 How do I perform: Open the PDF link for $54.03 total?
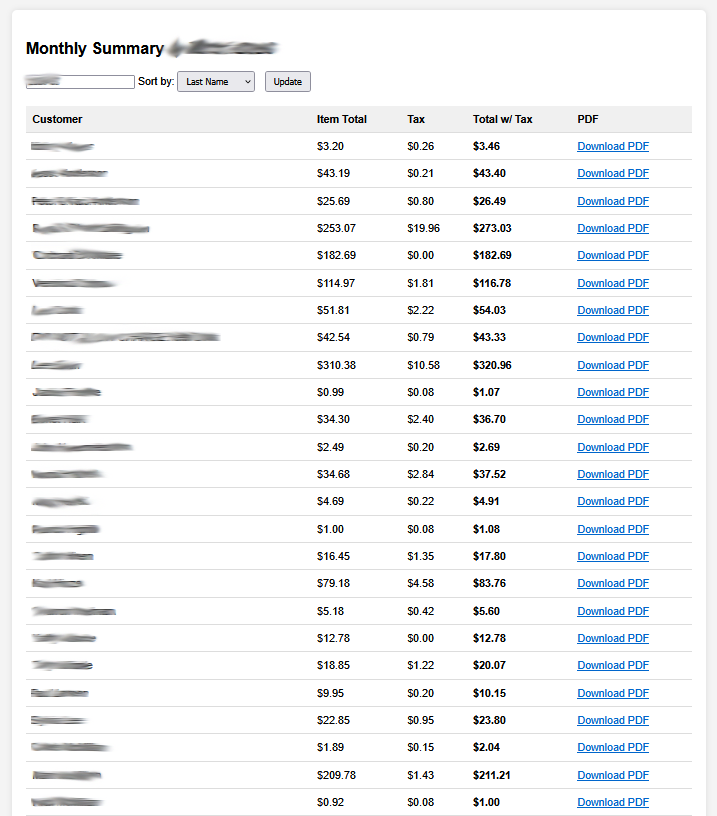click(613, 310)
